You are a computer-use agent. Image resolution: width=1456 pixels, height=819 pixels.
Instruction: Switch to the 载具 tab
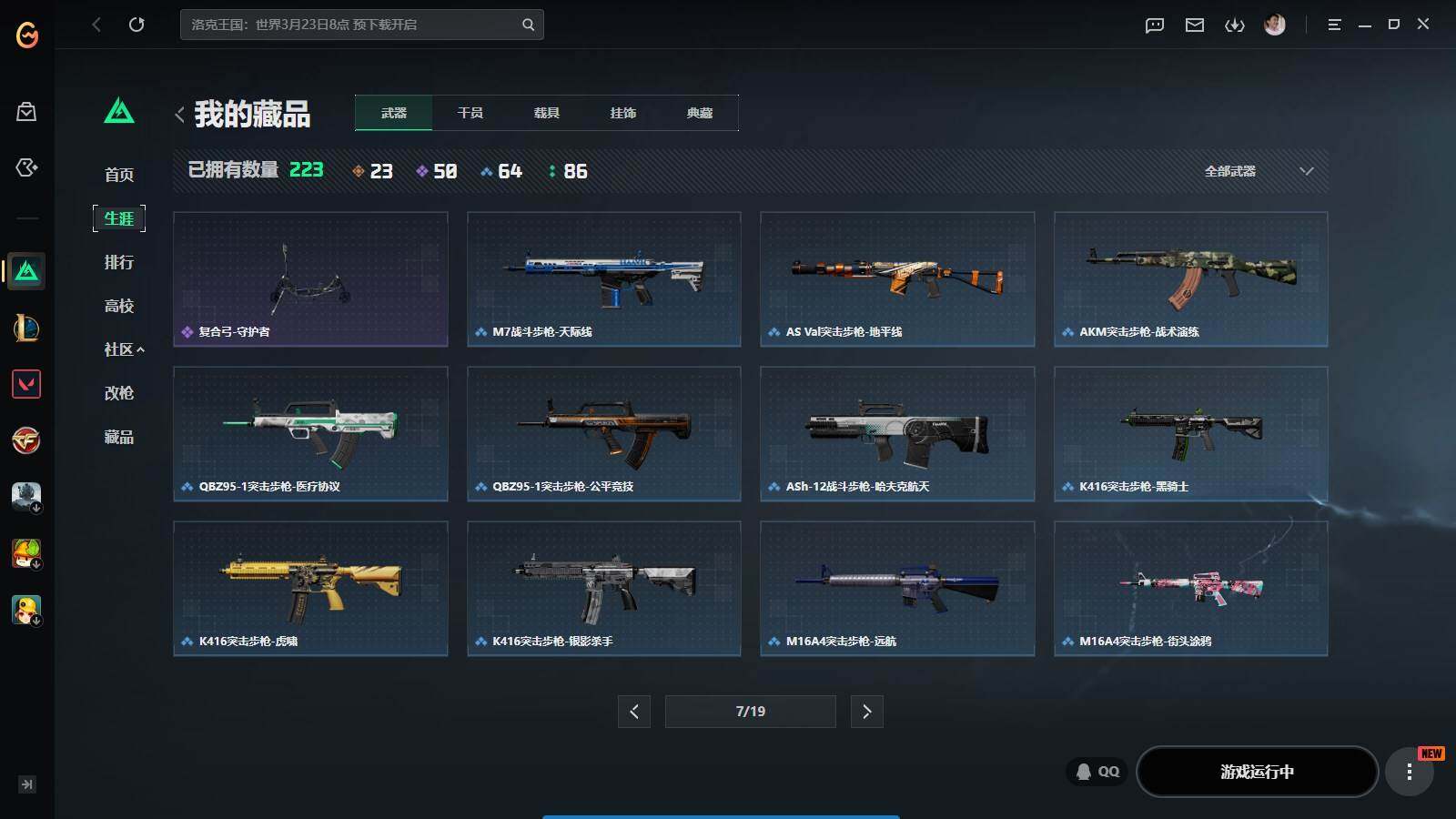(547, 113)
